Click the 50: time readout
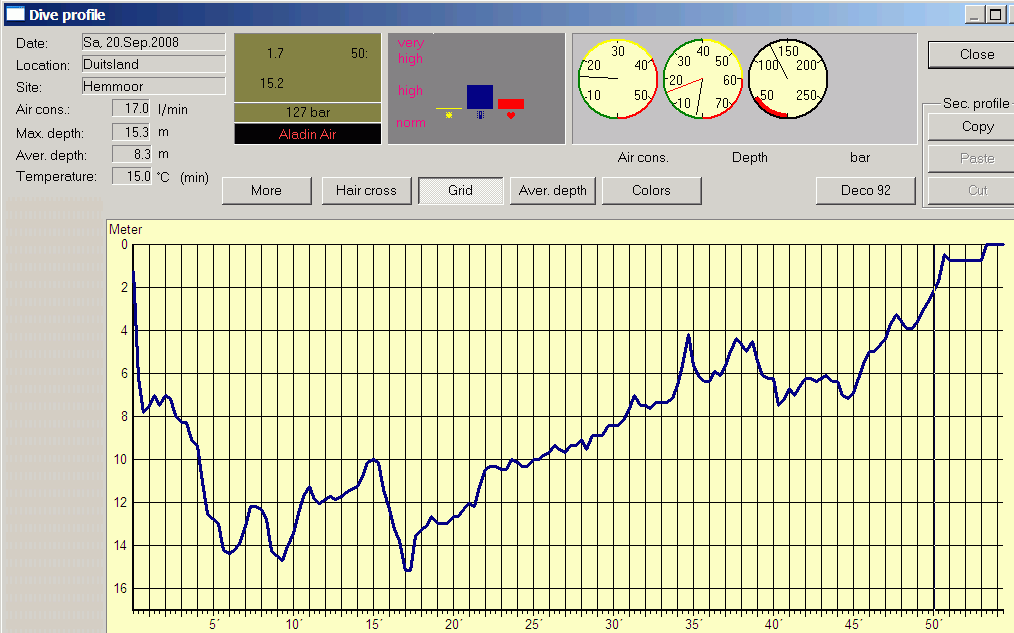The height and width of the screenshot is (633, 1014). (360, 54)
